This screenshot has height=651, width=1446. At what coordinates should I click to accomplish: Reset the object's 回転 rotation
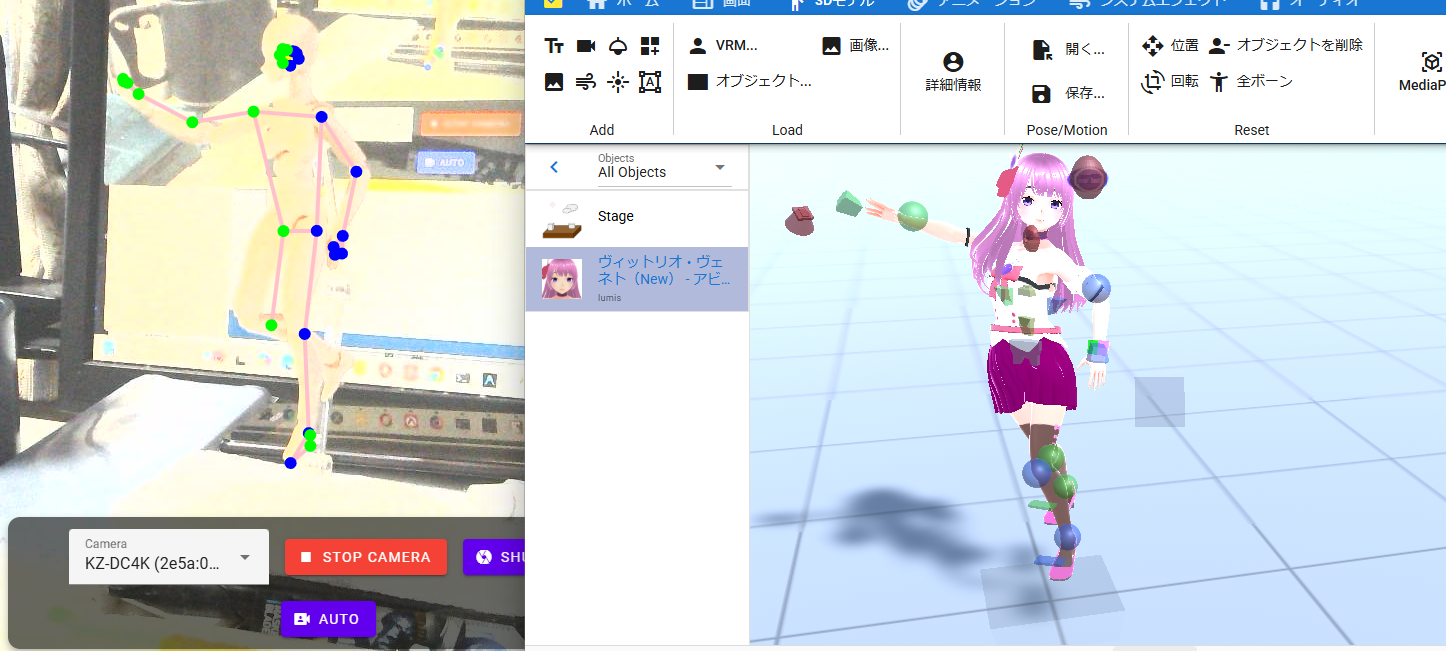coord(1170,81)
